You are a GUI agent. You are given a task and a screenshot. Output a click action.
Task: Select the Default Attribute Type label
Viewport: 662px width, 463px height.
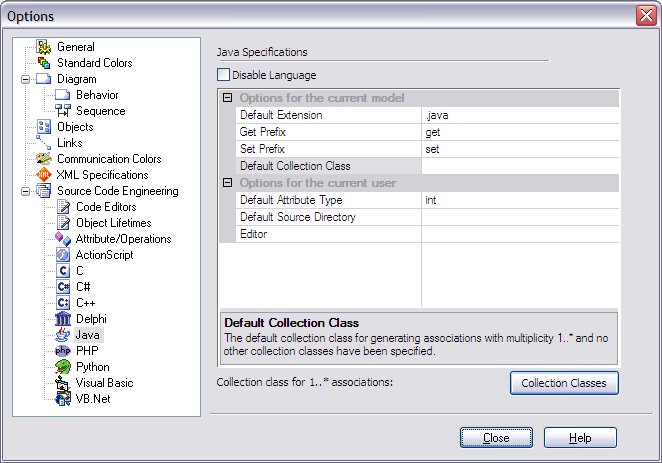(x=291, y=200)
